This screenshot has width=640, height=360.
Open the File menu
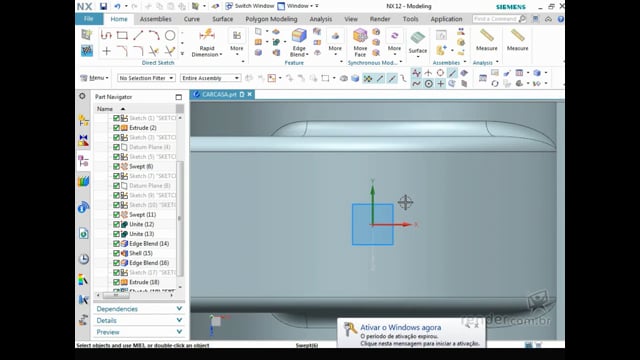[x=89, y=19]
